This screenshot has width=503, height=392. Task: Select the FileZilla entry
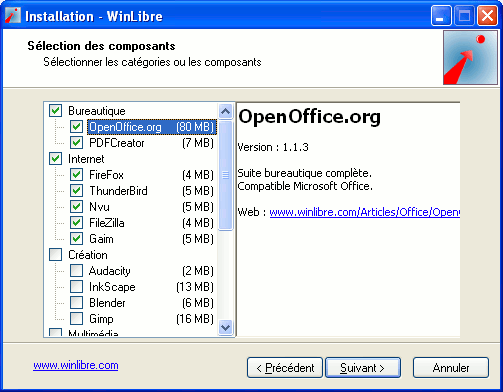pyautogui.click(x=152, y=223)
